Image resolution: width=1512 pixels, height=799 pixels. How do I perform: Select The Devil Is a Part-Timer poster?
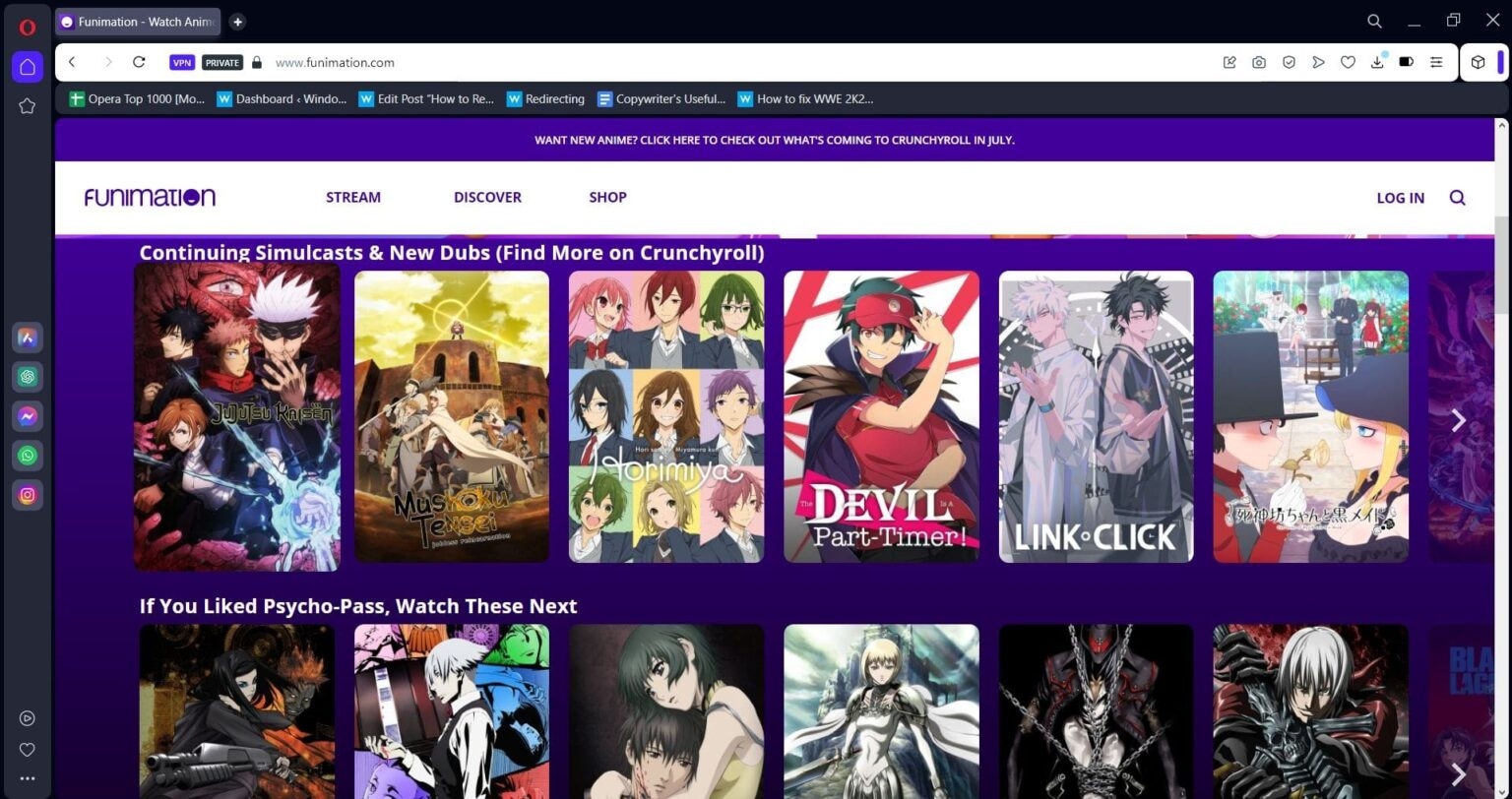[x=880, y=415]
